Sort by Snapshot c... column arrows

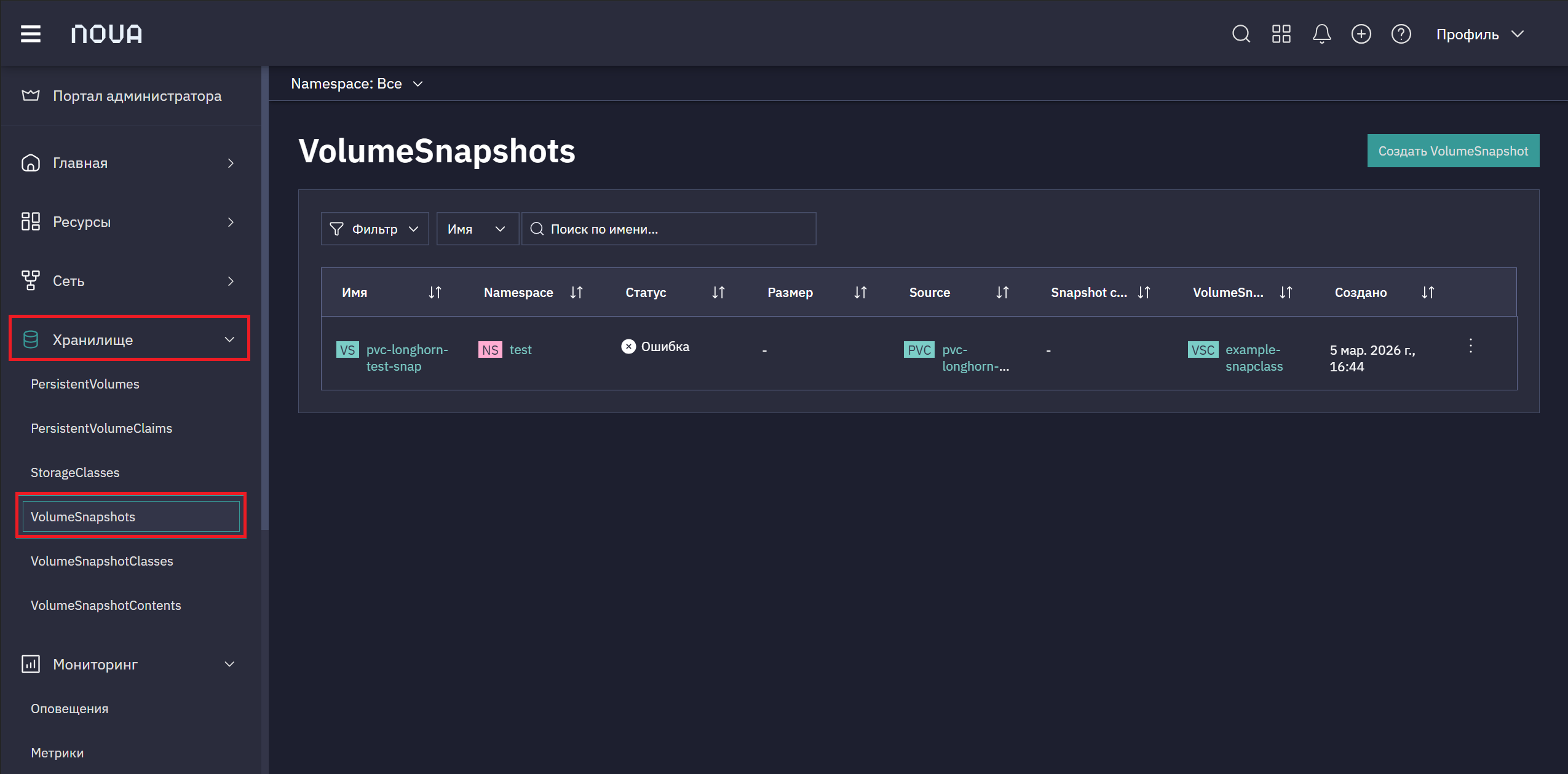click(x=1144, y=293)
